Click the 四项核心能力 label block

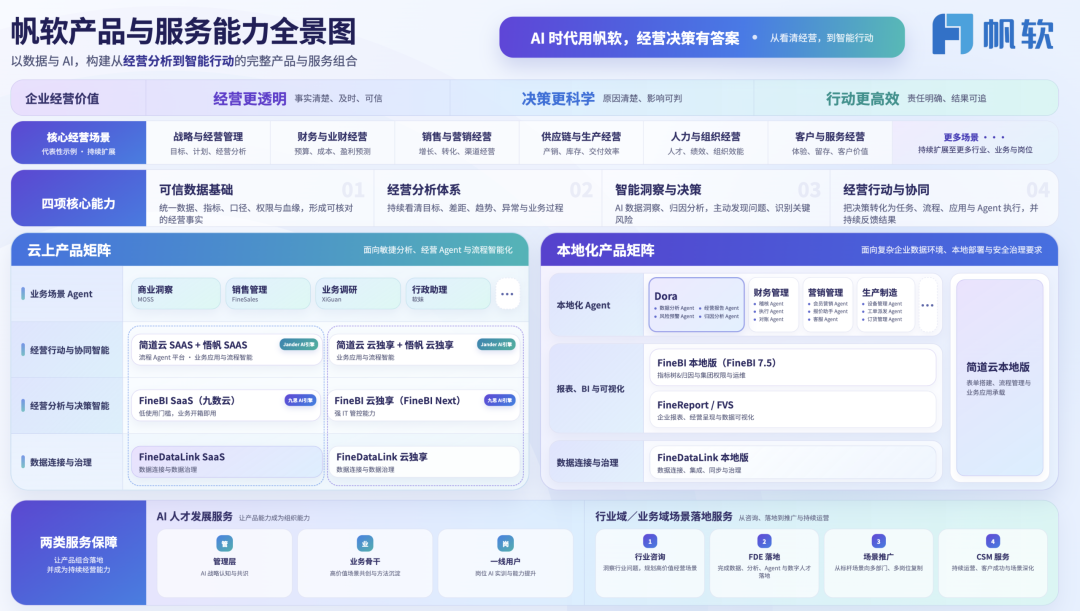79,198
